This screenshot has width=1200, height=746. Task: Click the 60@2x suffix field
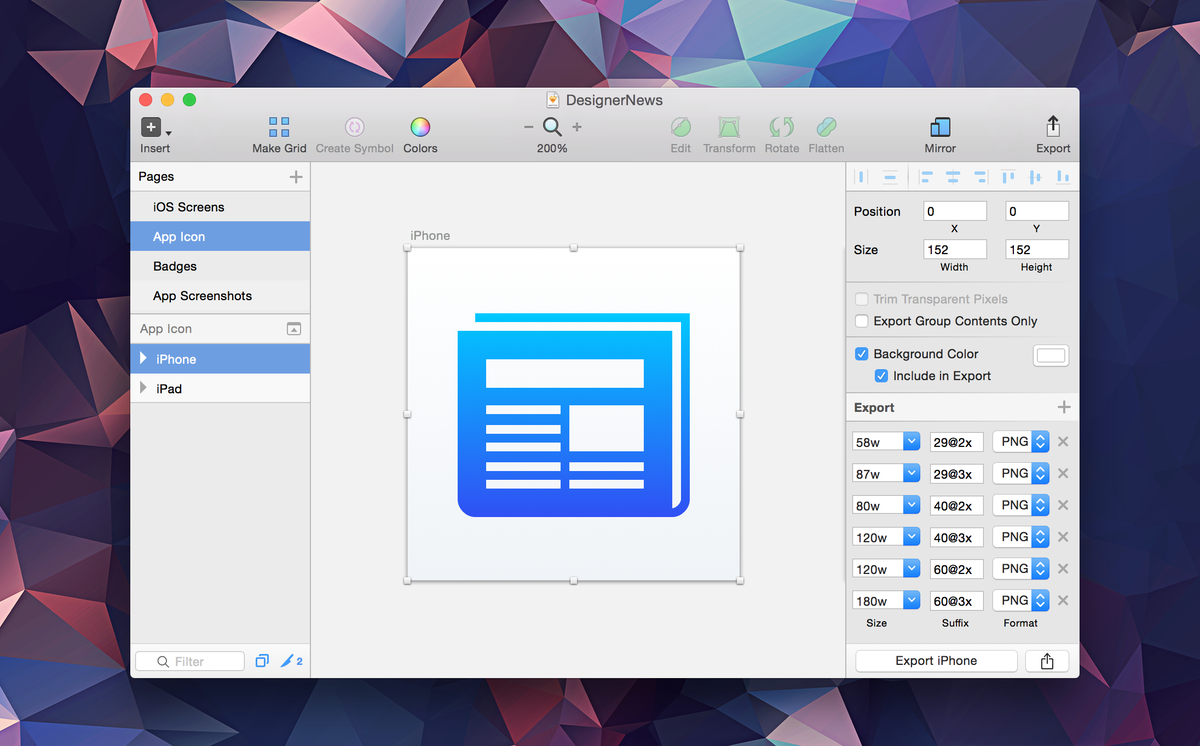pyautogui.click(x=957, y=569)
